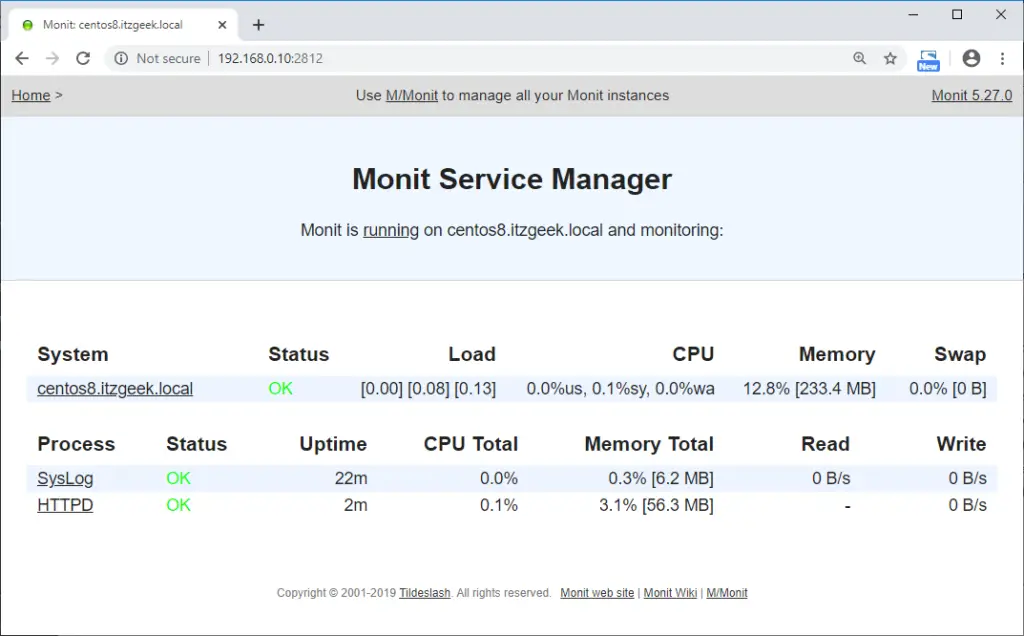
Task: Open the centos8.itzgeek.local system details
Action: coord(114,389)
